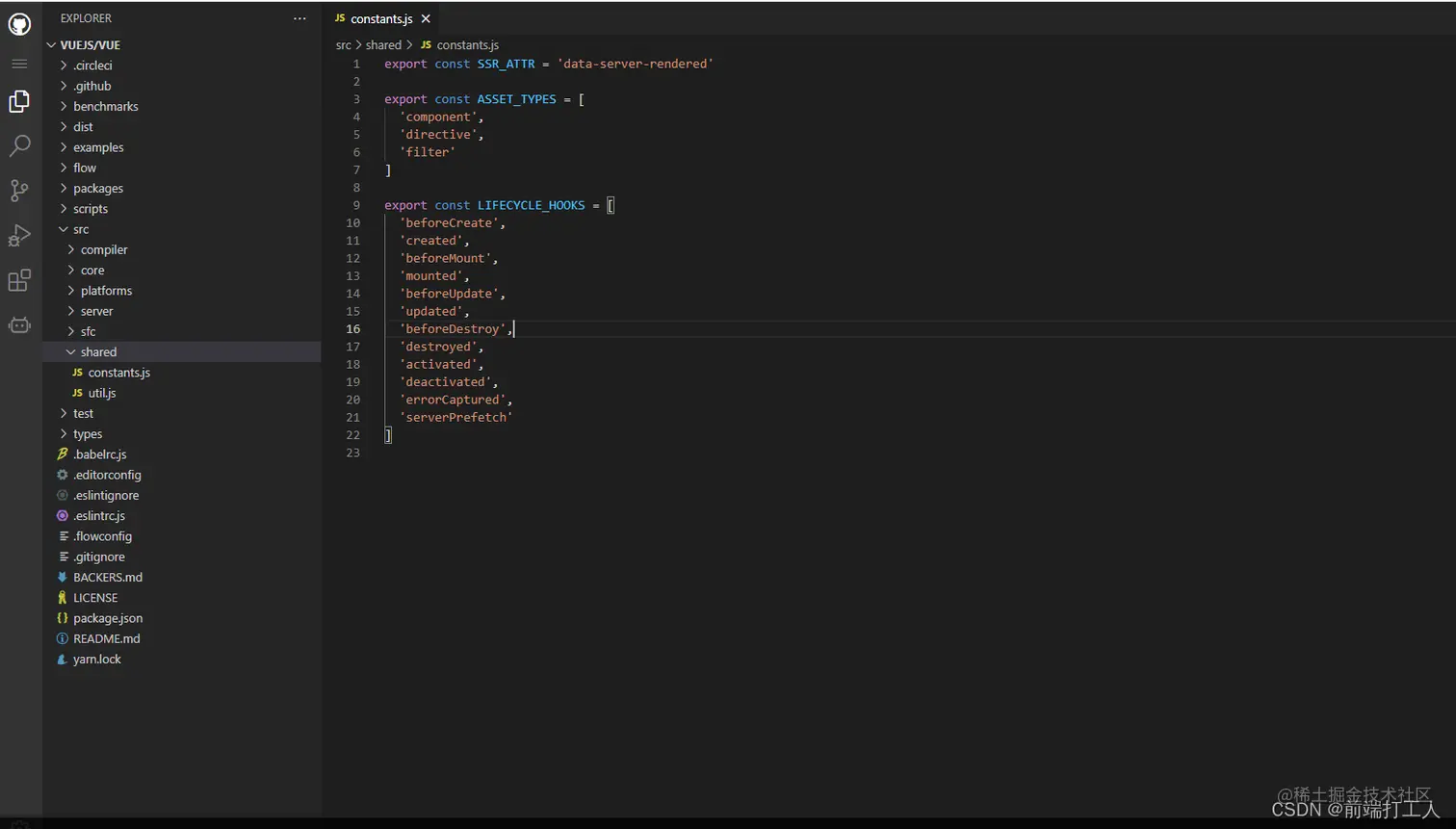The width and height of the screenshot is (1456, 829).
Task: Open the yarn.lock file
Action: 181,660
